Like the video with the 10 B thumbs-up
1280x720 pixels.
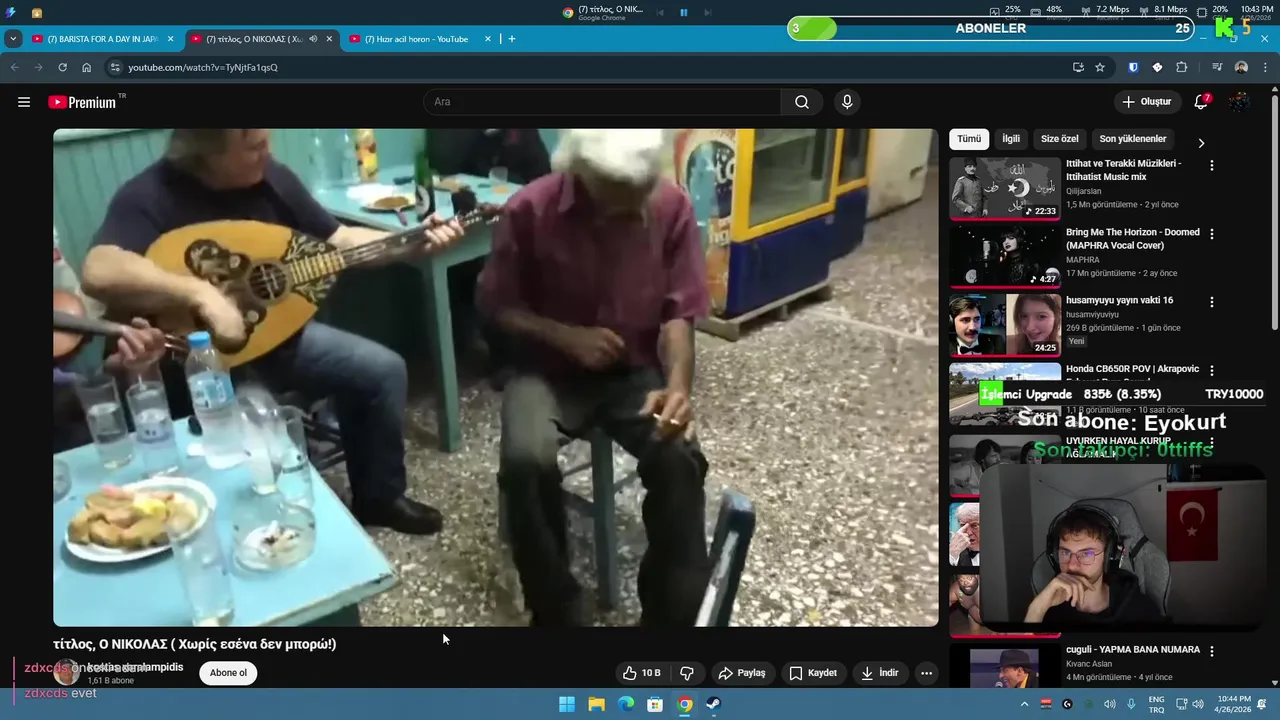tap(641, 673)
